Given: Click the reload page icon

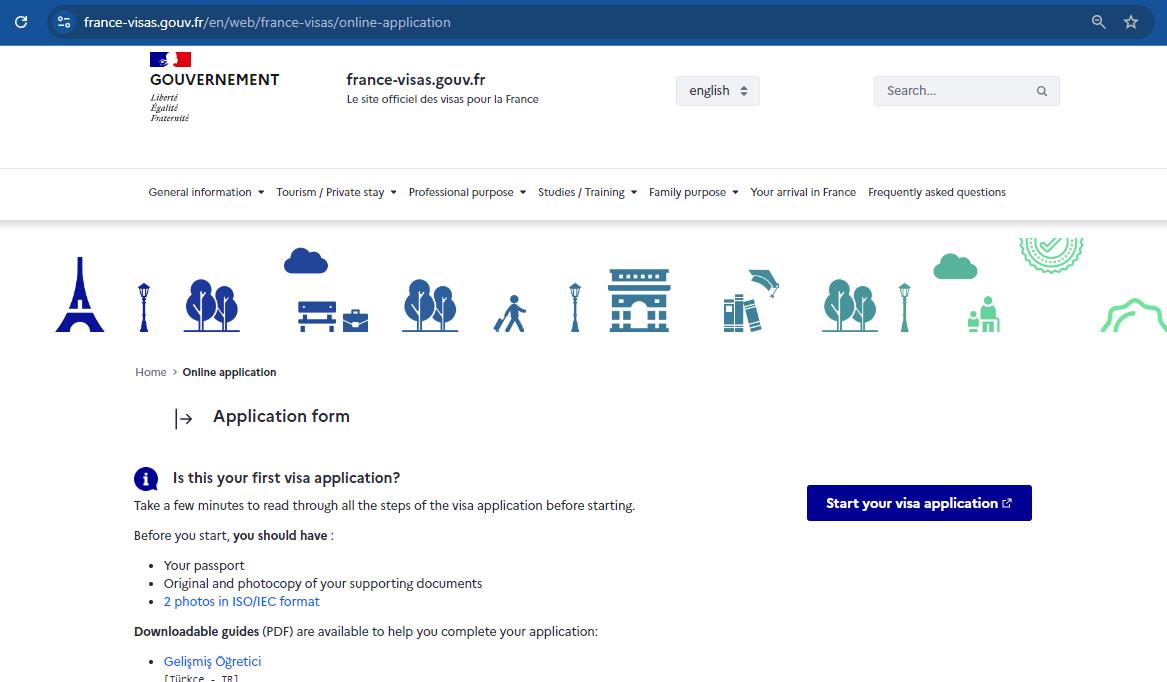Looking at the screenshot, I should point(20,21).
